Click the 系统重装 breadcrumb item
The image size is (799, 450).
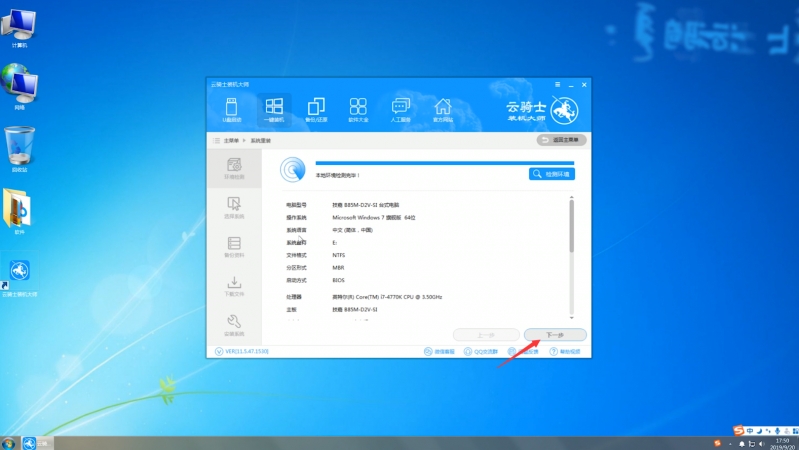[260, 141]
